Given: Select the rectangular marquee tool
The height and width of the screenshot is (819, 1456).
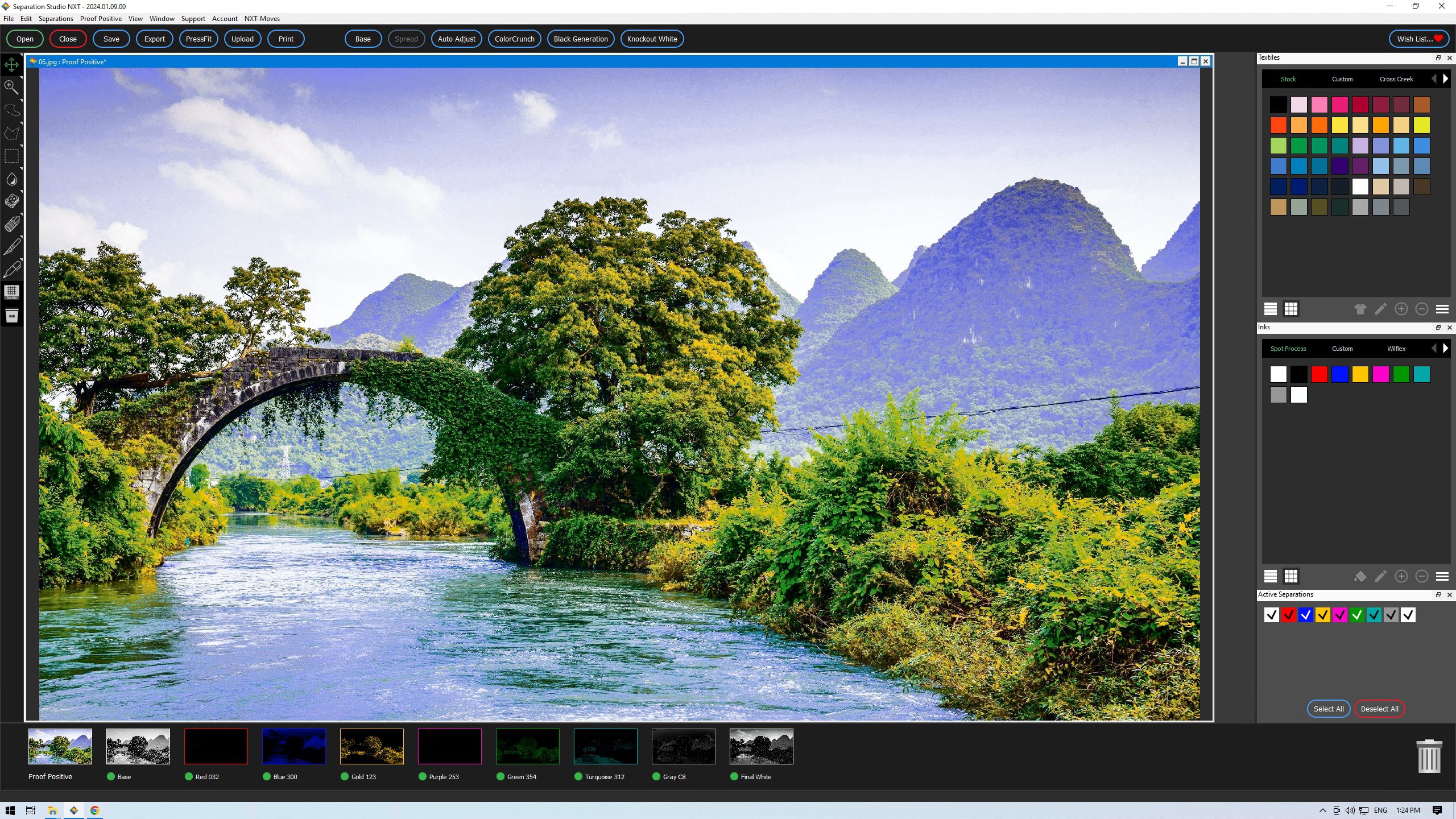Looking at the screenshot, I should 11,156.
